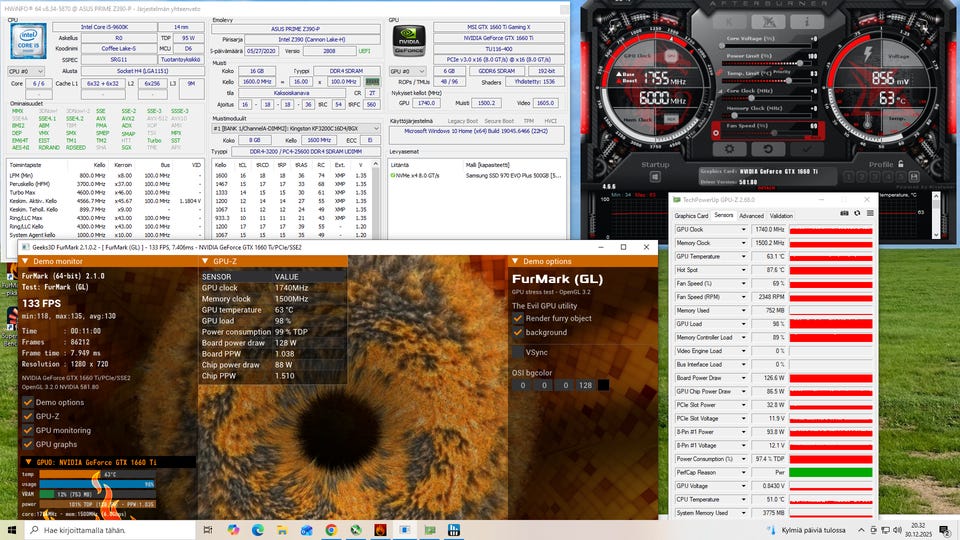Enable VSync checkbox in FurMark
This screenshot has width=960, height=540.
point(517,352)
